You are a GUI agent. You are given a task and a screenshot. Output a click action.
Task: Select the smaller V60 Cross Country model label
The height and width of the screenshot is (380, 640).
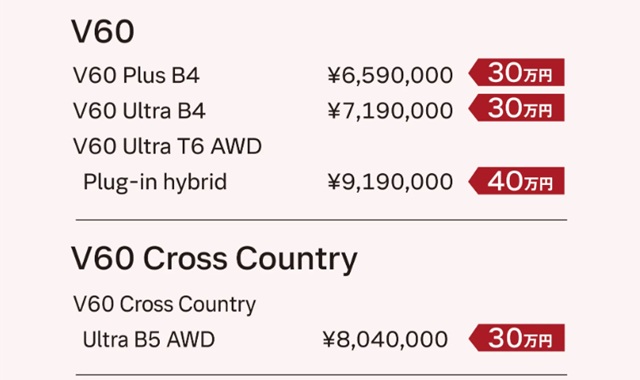pyautogui.click(x=164, y=304)
